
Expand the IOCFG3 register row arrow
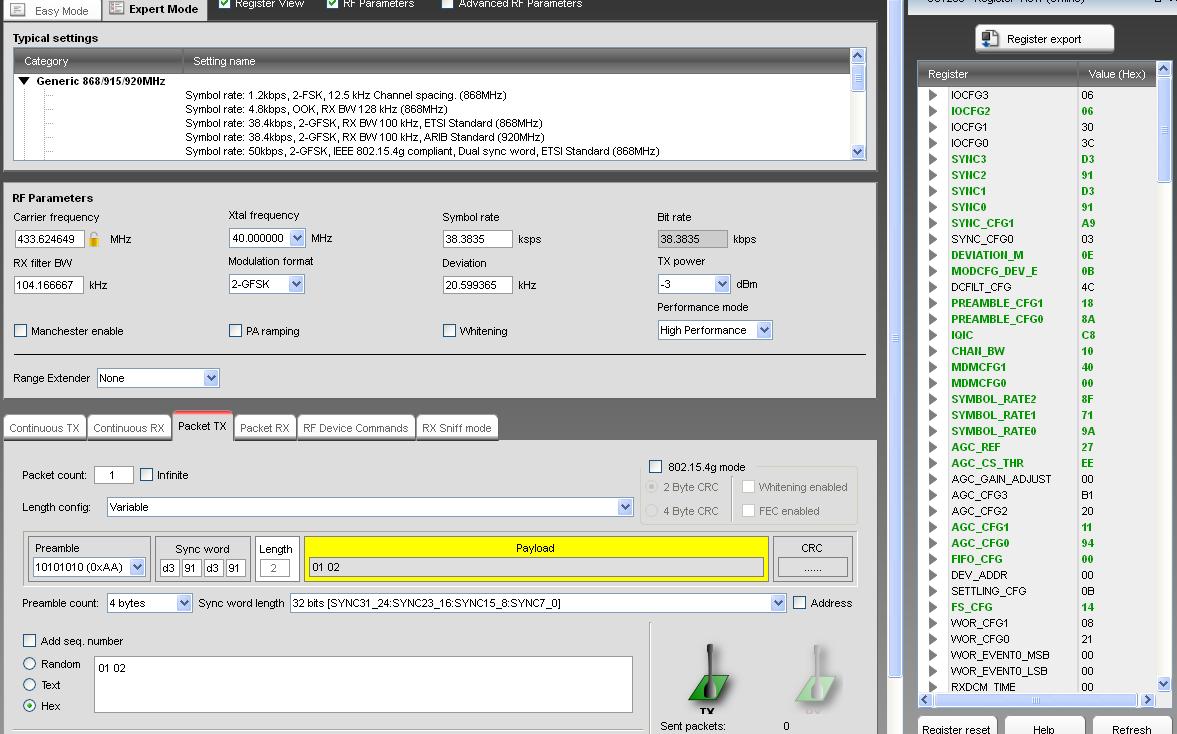pos(932,95)
